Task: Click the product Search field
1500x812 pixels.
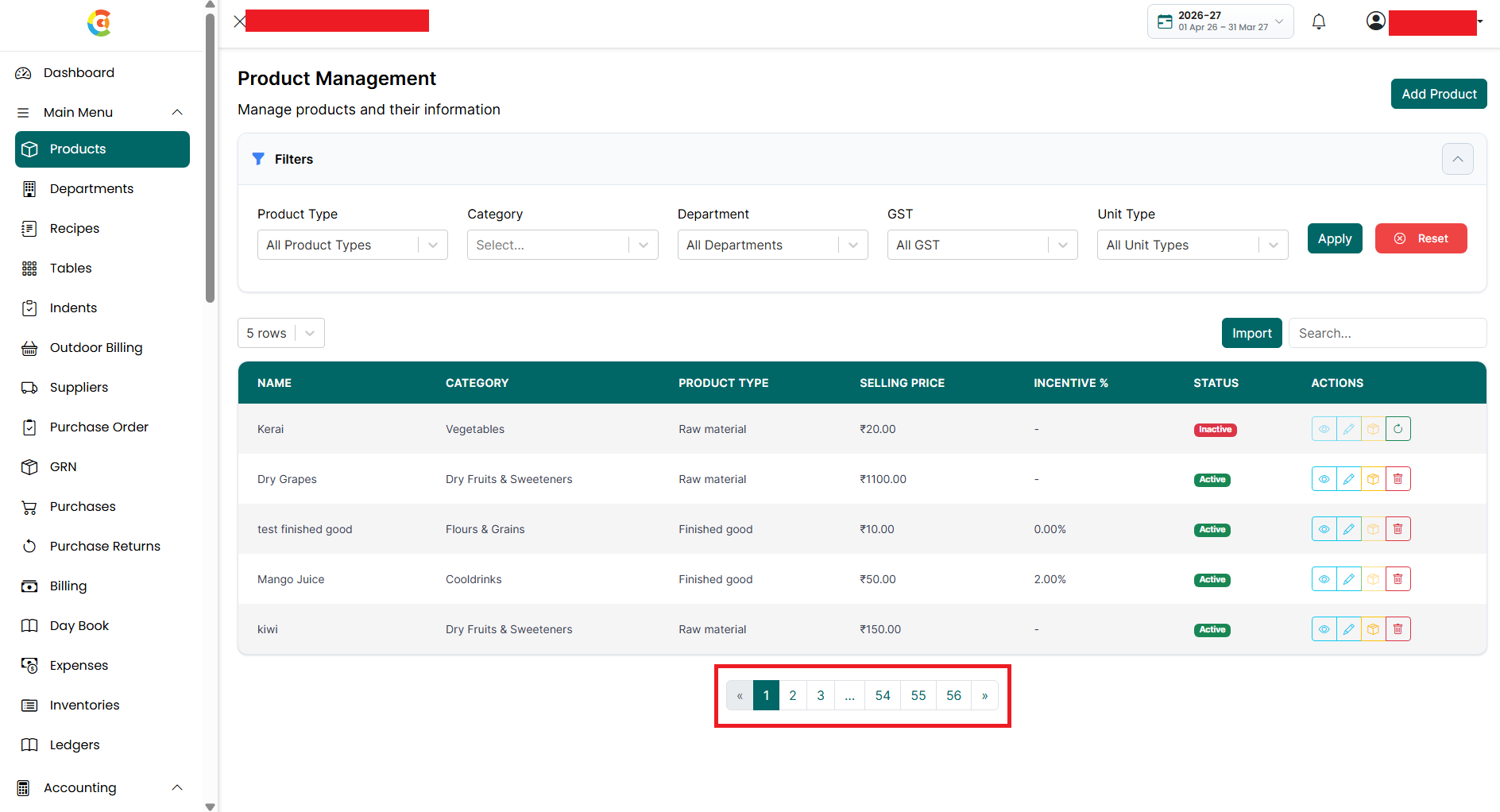Action: point(1387,333)
